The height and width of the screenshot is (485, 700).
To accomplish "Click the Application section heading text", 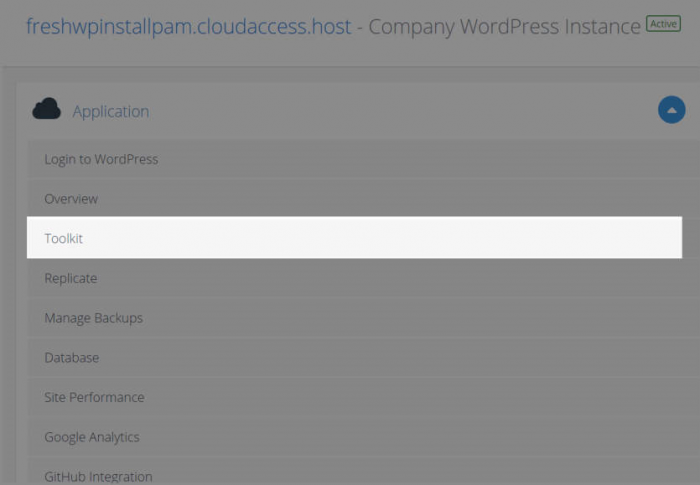I will click(x=111, y=111).
